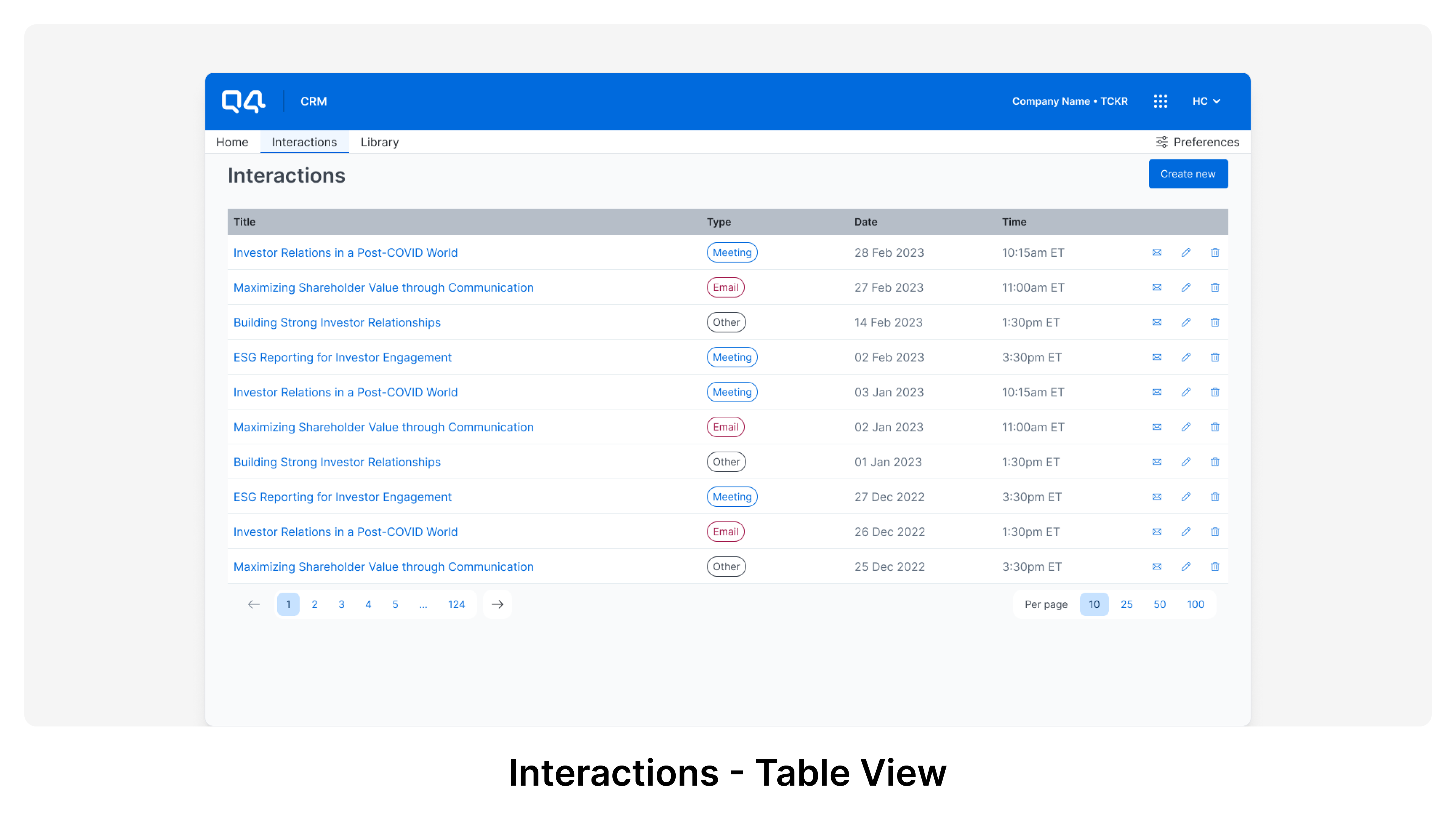Viewport: 1456px width, 819px height.
Task: Open email details for Investor Relations in a Post-COVID World
Action: click(x=1156, y=253)
